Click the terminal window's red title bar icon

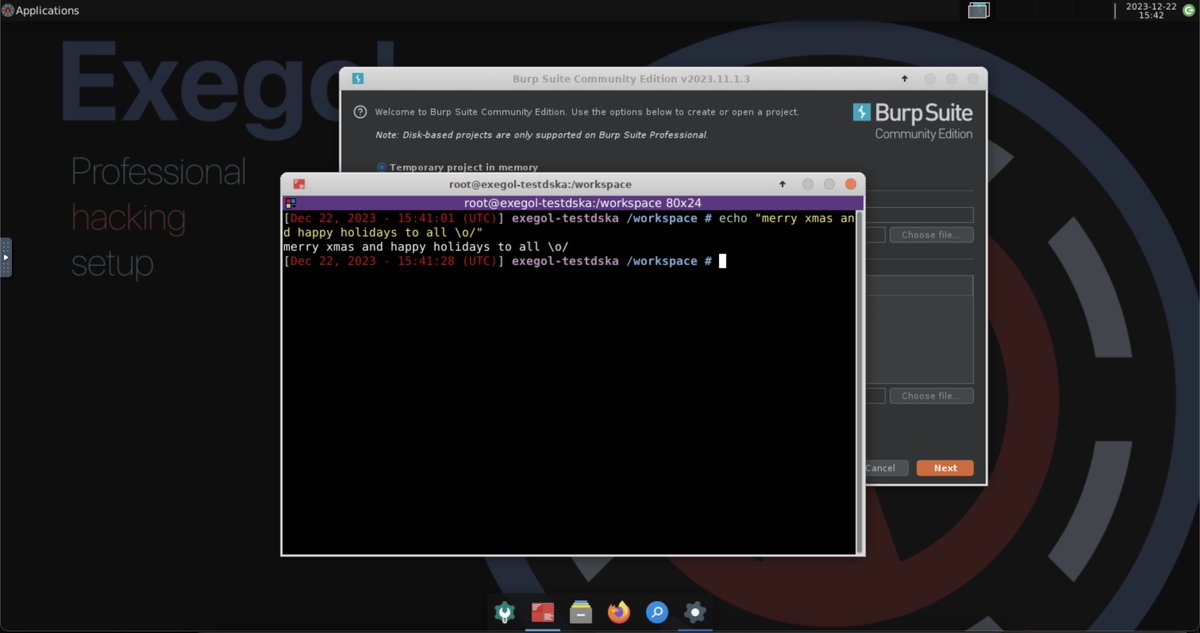pos(298,184)
